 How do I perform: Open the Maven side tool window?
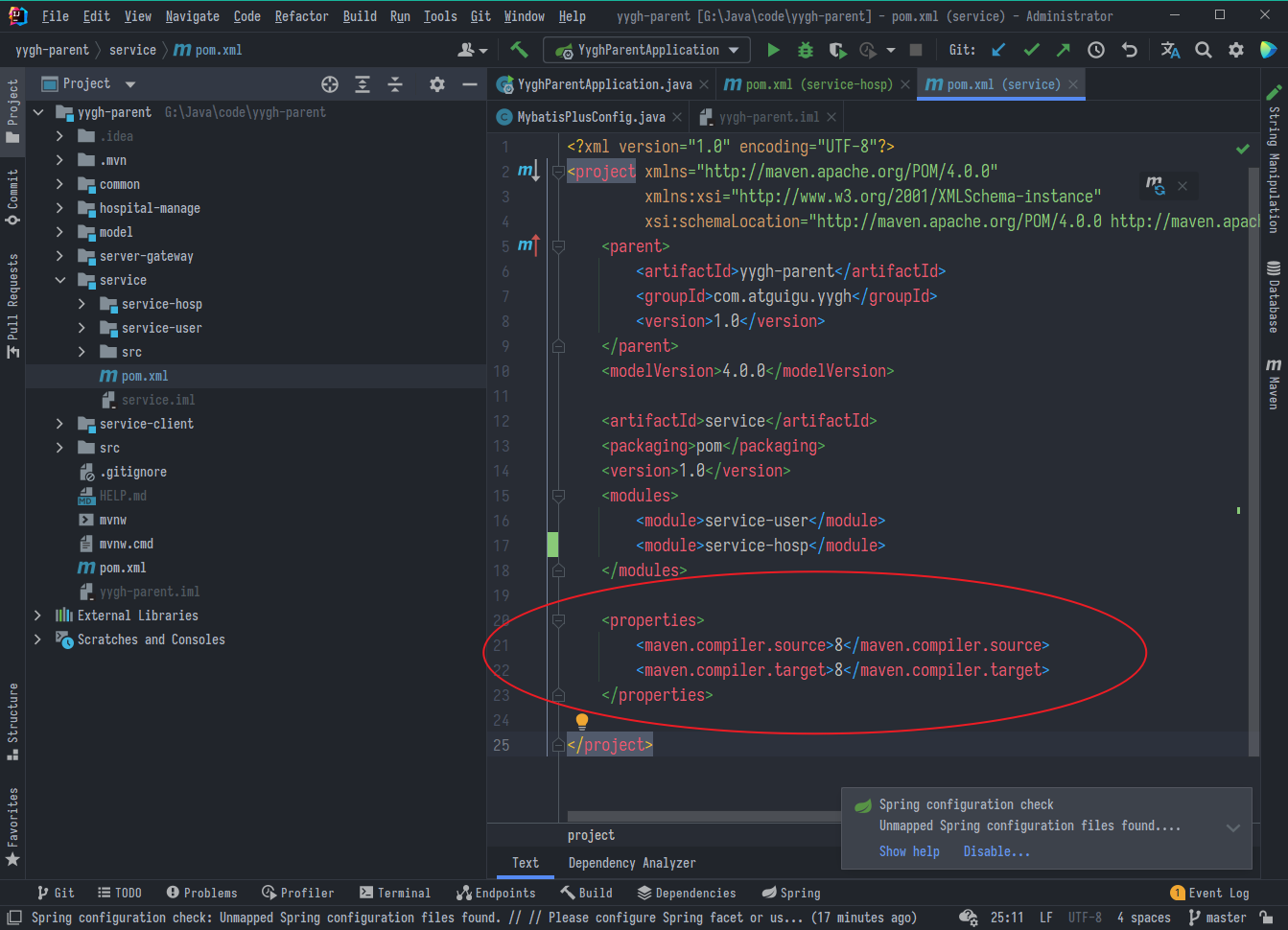[1274, 384]
